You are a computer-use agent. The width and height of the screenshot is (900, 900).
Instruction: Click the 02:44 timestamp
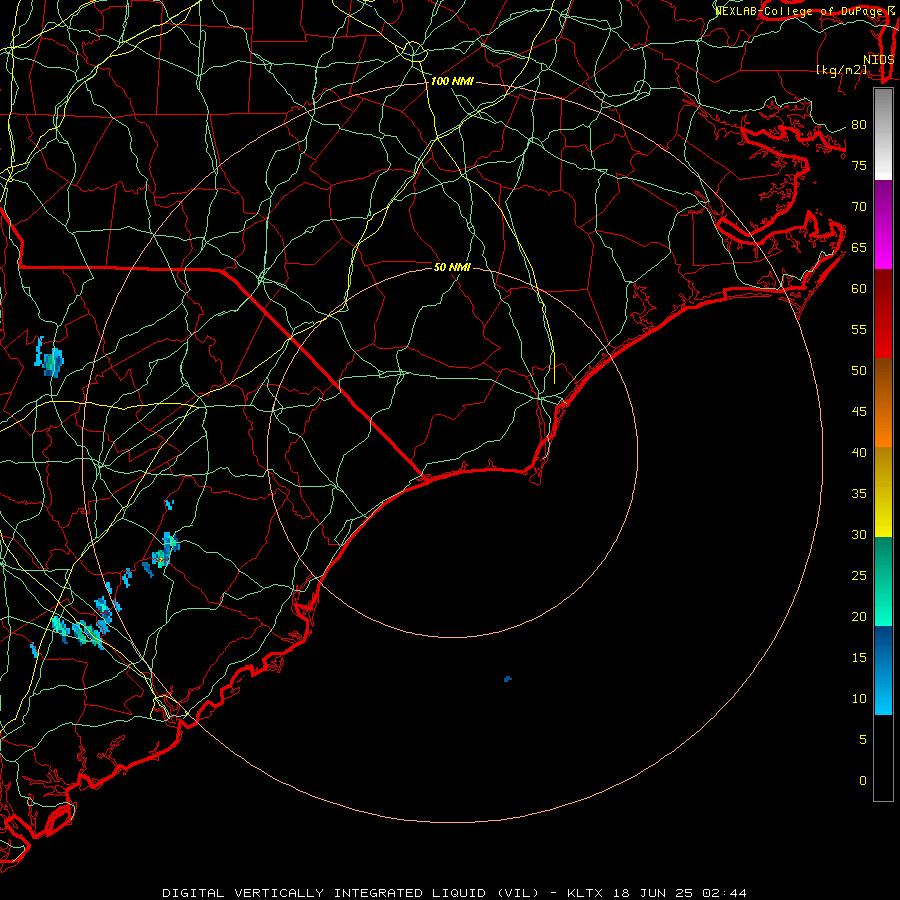[x=726, y=893]
